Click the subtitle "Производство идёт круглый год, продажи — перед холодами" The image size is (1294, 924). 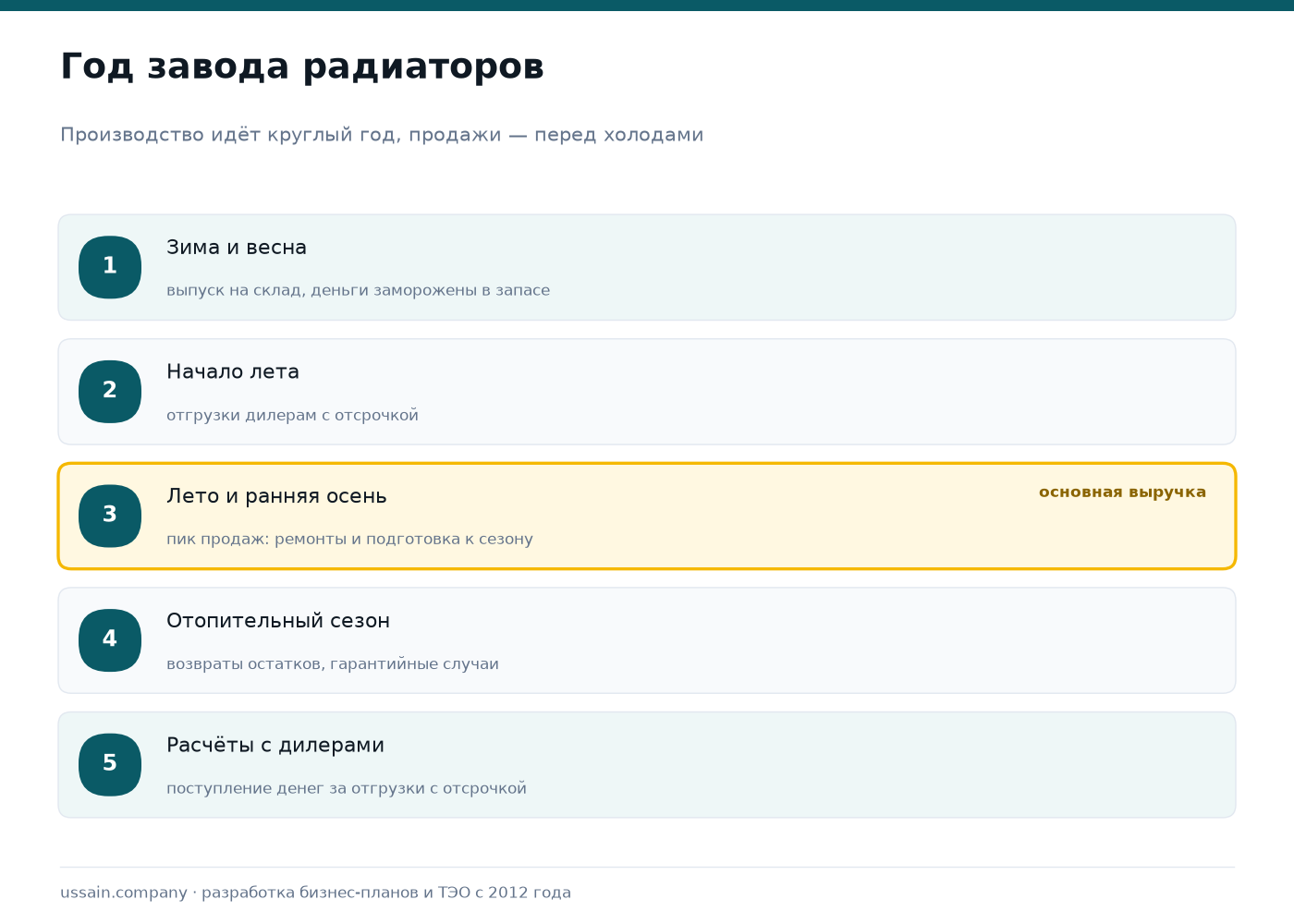point(382,135)
